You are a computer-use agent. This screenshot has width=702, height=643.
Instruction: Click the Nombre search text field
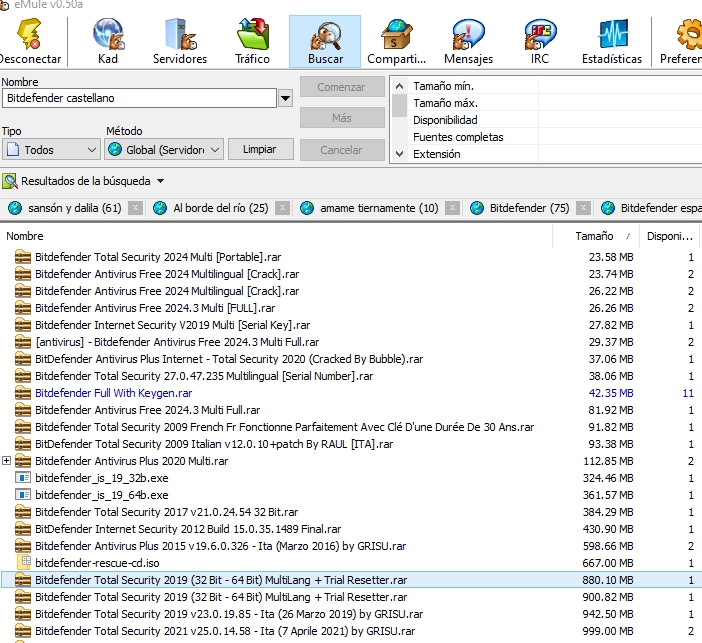(138, 98)
